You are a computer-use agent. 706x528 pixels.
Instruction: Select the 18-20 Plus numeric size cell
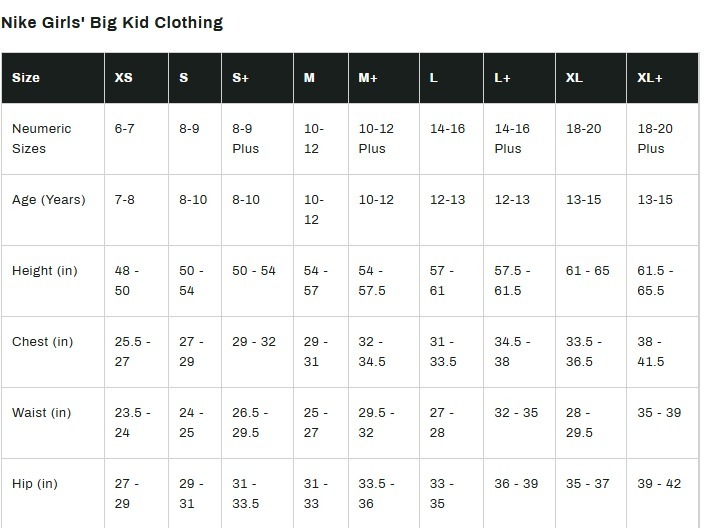point(655,139)
